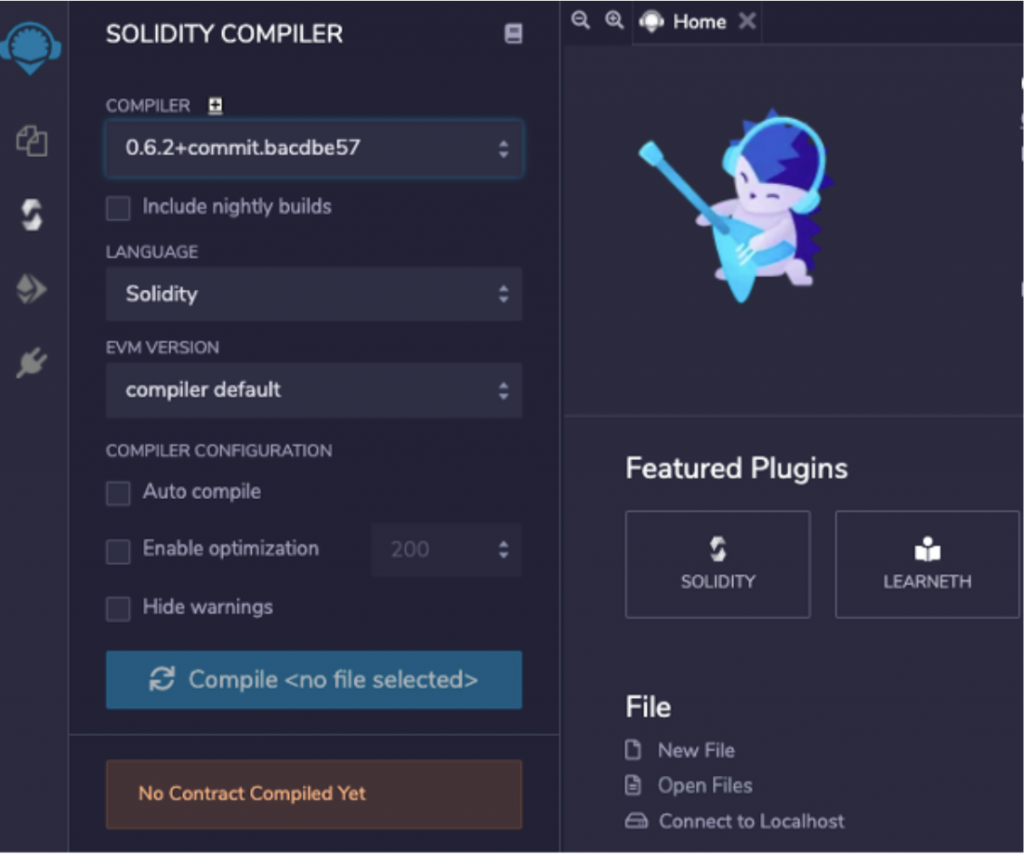Open the SOLIDITY featured plugin card

718,564
